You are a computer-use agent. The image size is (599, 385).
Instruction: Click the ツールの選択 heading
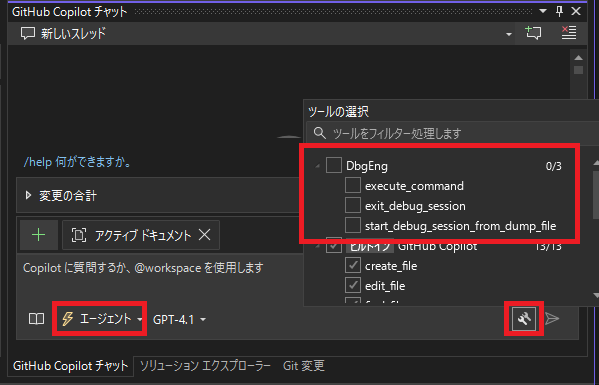click(338, 112)
